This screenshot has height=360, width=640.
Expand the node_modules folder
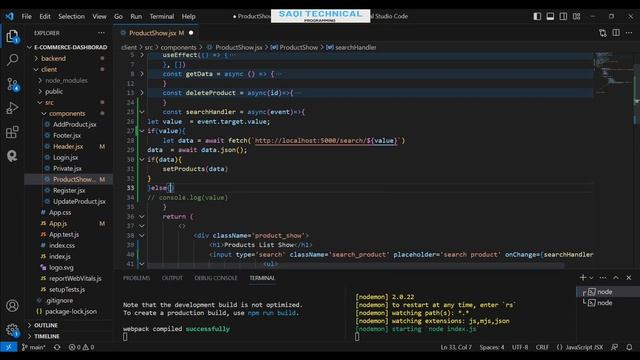coord(66,80)
